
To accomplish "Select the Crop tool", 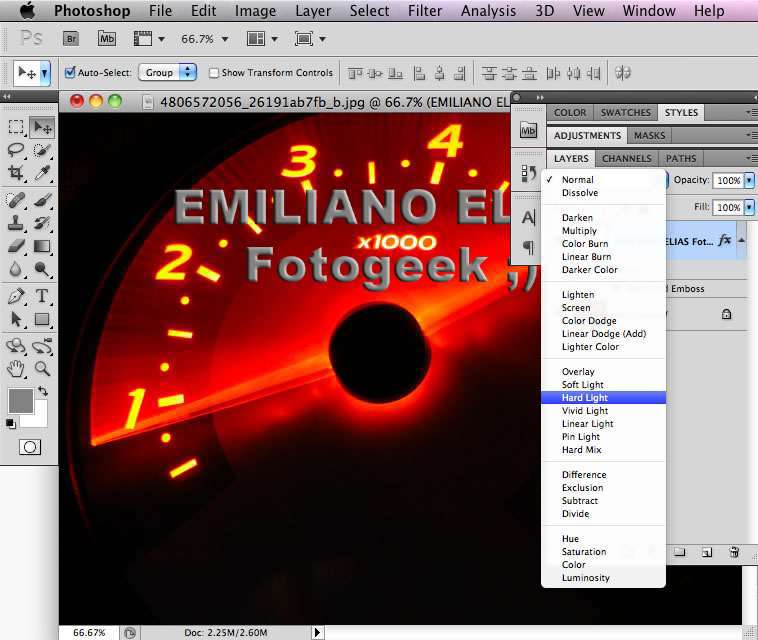I will (x=16, y=172).
